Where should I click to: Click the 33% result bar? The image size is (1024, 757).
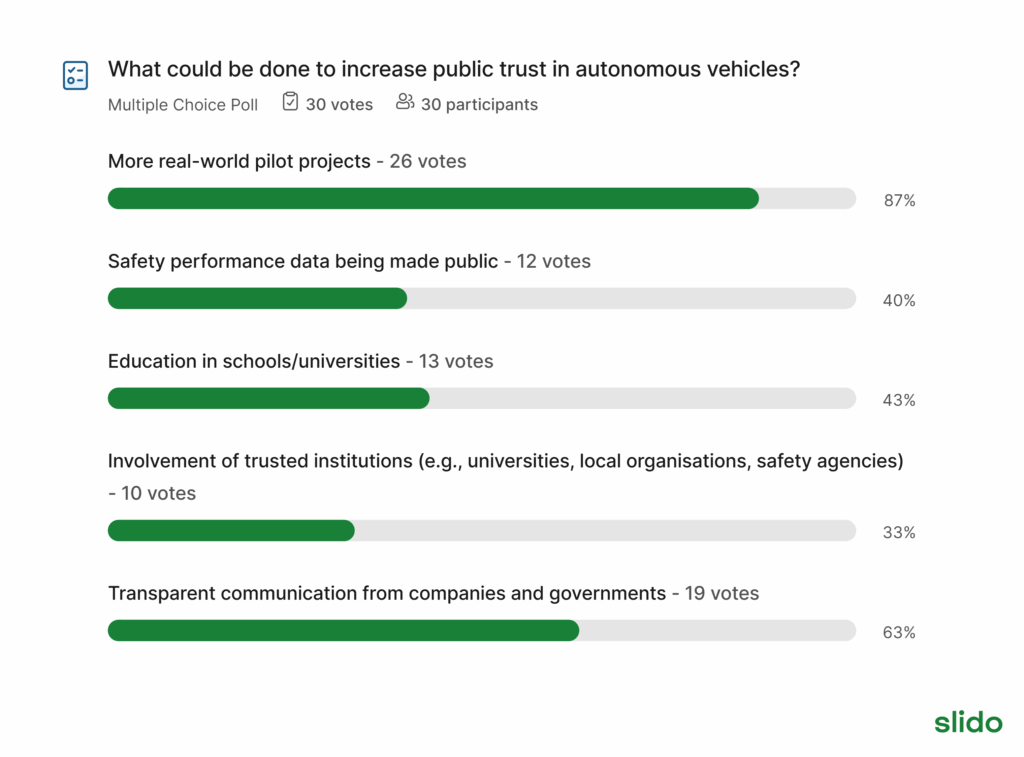[481, 531]
